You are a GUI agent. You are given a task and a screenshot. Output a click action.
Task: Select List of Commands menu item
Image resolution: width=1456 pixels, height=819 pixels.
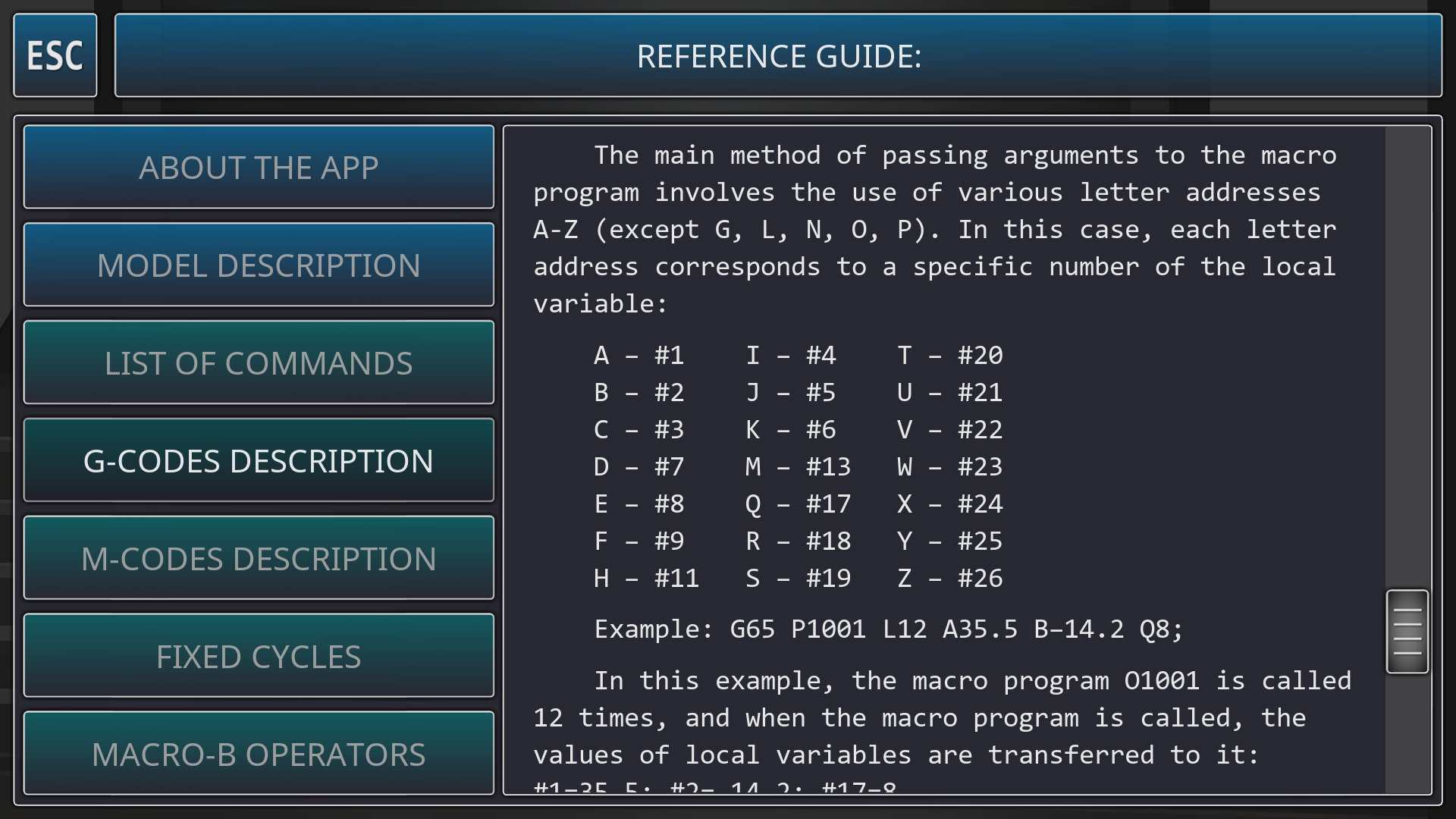pyautogui.click(x=259, y=362)
